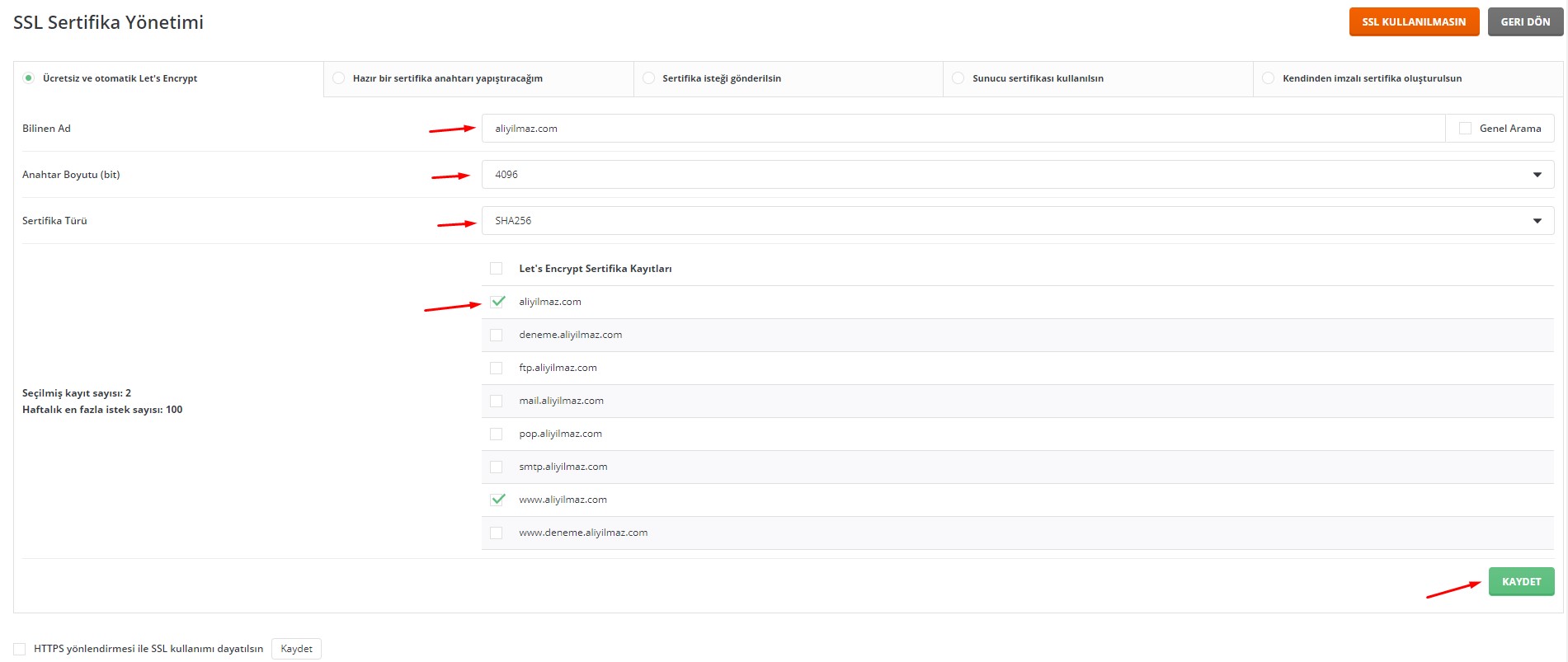This screenshot has height=662, width=1568.
Task: Tick the ftp.aliyilmaz.com checkbox
Action: 496,368
